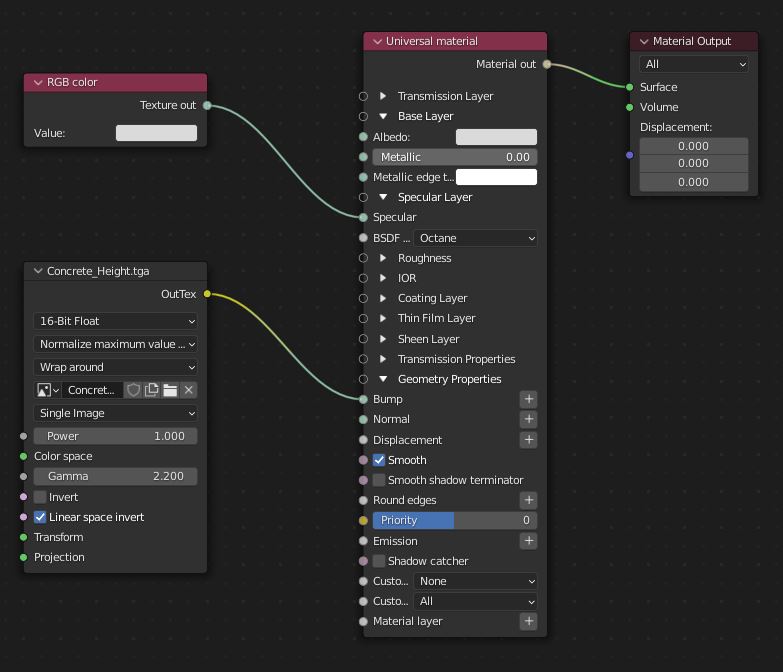Uncheck Linear space invert
Viewport: 783px width, 672px height.
click(40, 517)
